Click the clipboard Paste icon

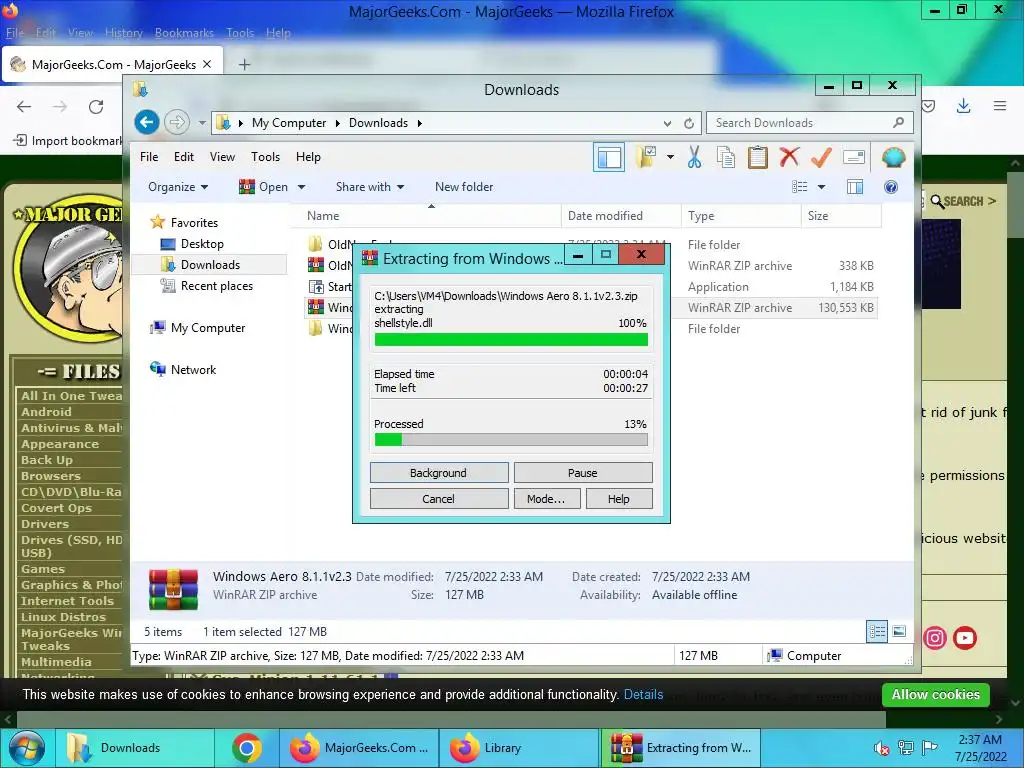758,157
